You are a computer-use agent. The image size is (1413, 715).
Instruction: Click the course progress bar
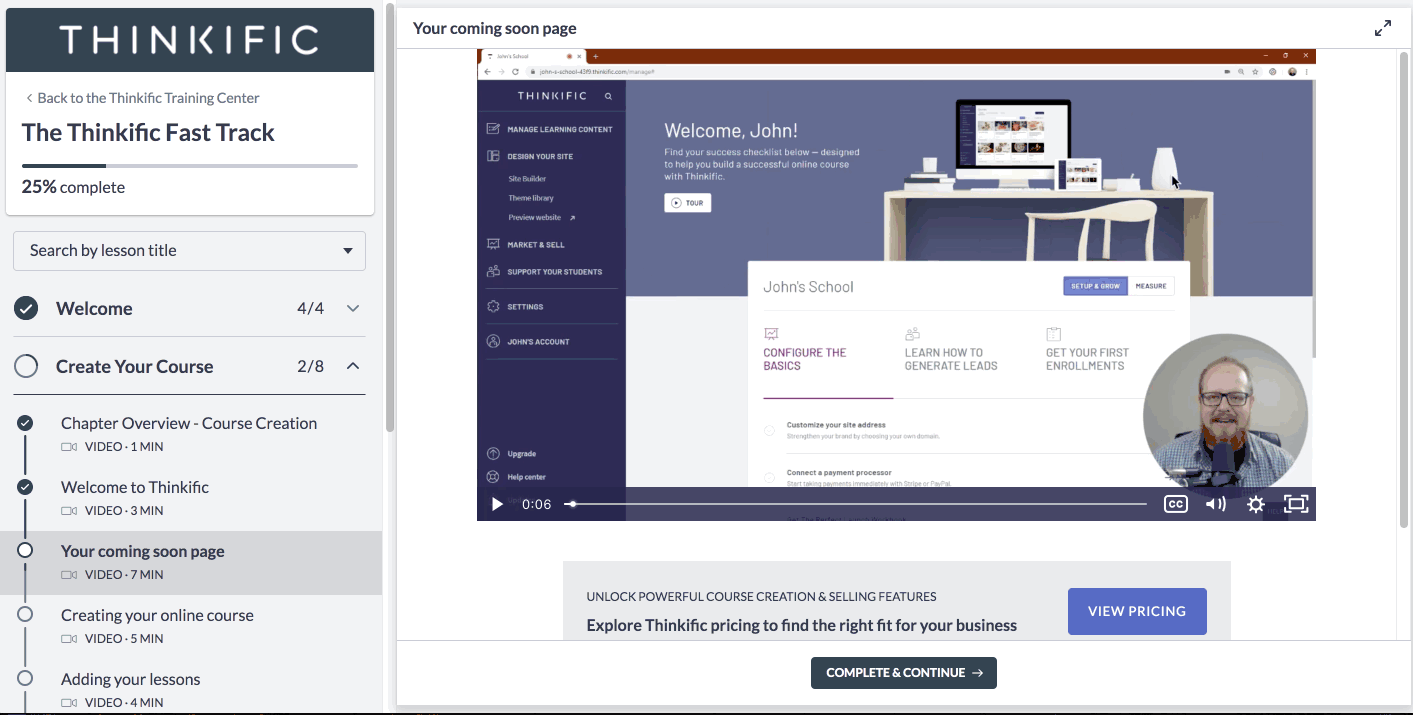tap(190, 165)
